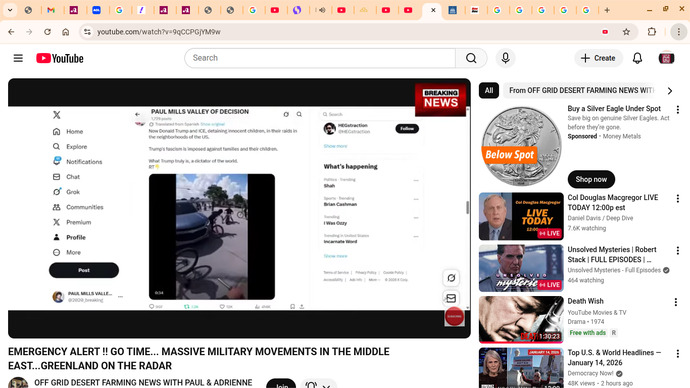Viewport: 690px width, 388px height.
Task: Go to YouTube home via logo
Action: tap(60, 58)
